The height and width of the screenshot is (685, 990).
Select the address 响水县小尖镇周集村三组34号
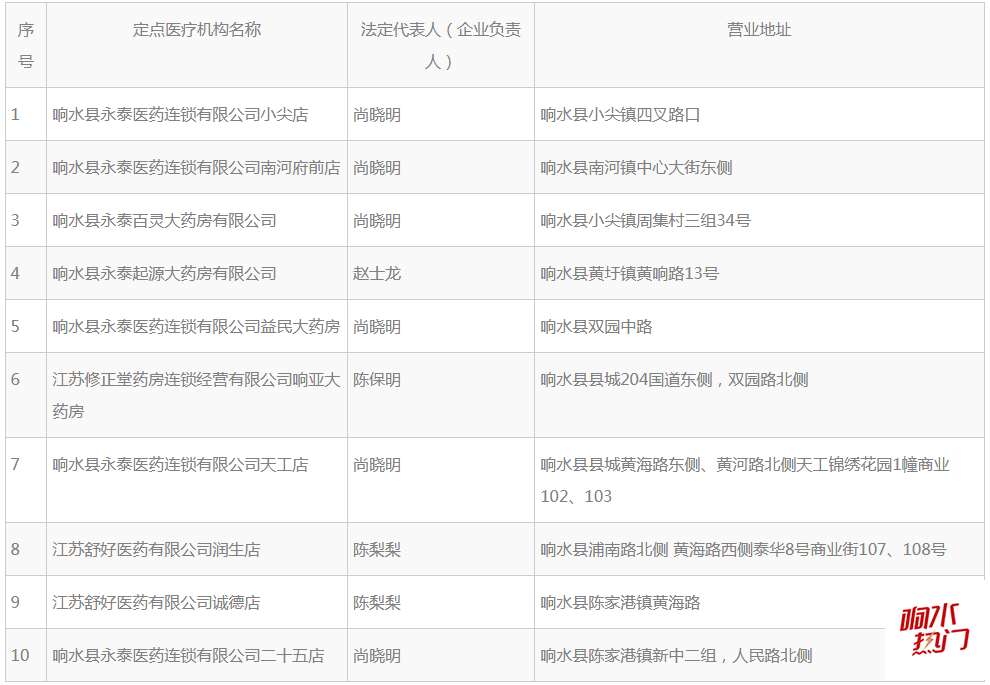point(645,221)
